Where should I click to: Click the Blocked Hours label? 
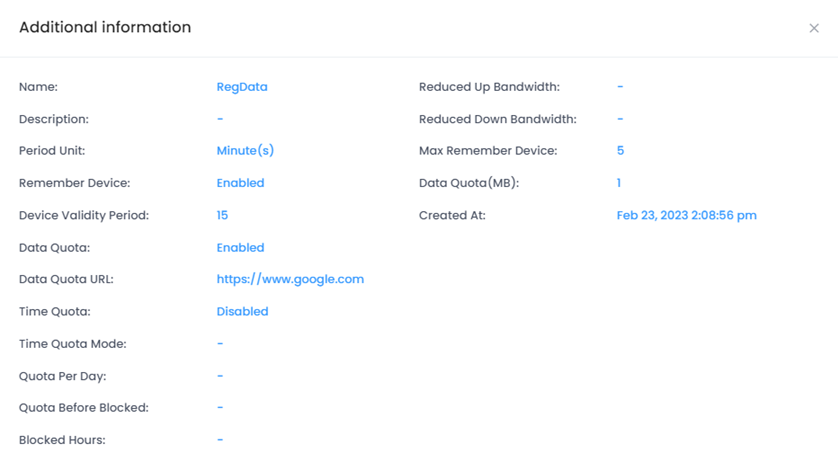pos(62,440)
